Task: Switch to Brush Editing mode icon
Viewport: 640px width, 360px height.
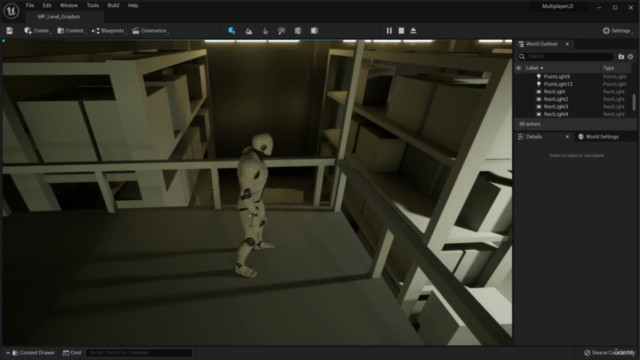Action: tap(314, 31)
